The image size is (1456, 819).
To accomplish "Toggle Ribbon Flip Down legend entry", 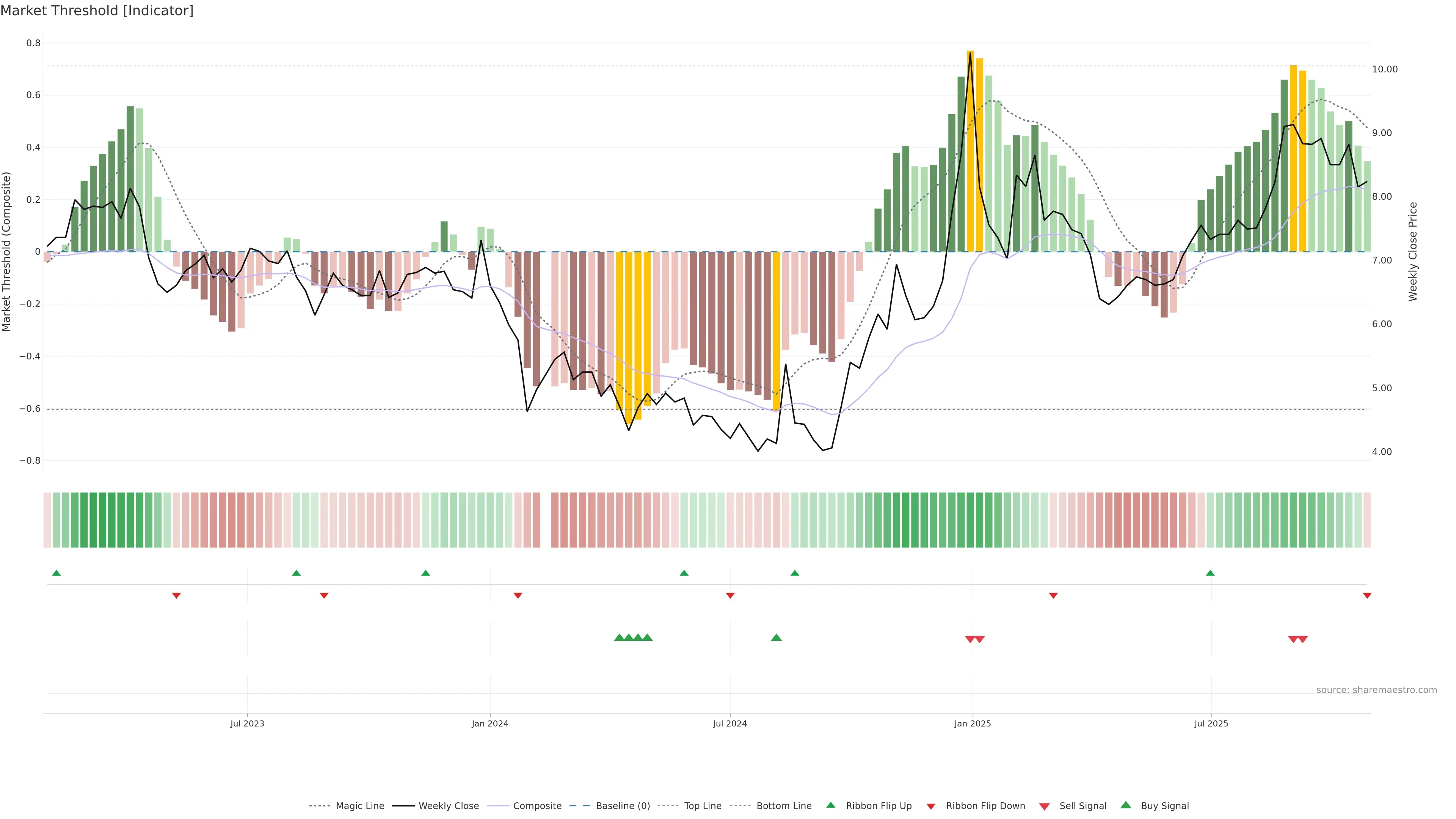I will point(985,806).
